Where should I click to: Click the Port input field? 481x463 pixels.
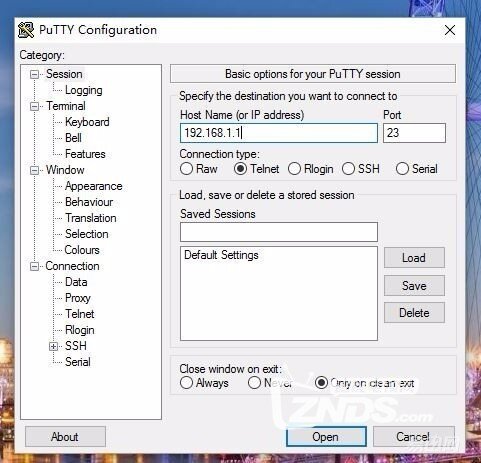click(x=414, y=133)
